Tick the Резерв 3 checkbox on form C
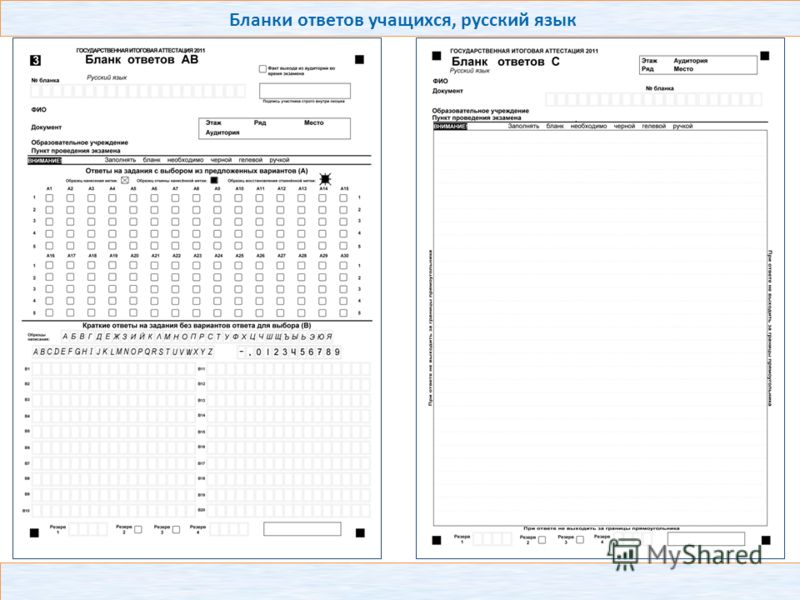This screenshot has width=800, height=600. [x=580, y=539]
